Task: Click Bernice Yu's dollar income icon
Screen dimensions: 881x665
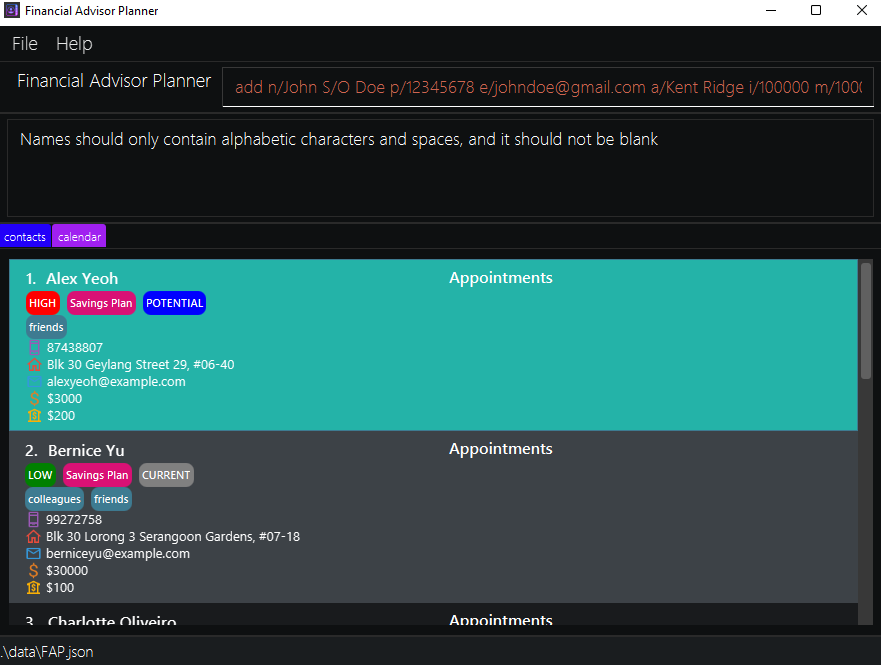Action: 33,571
